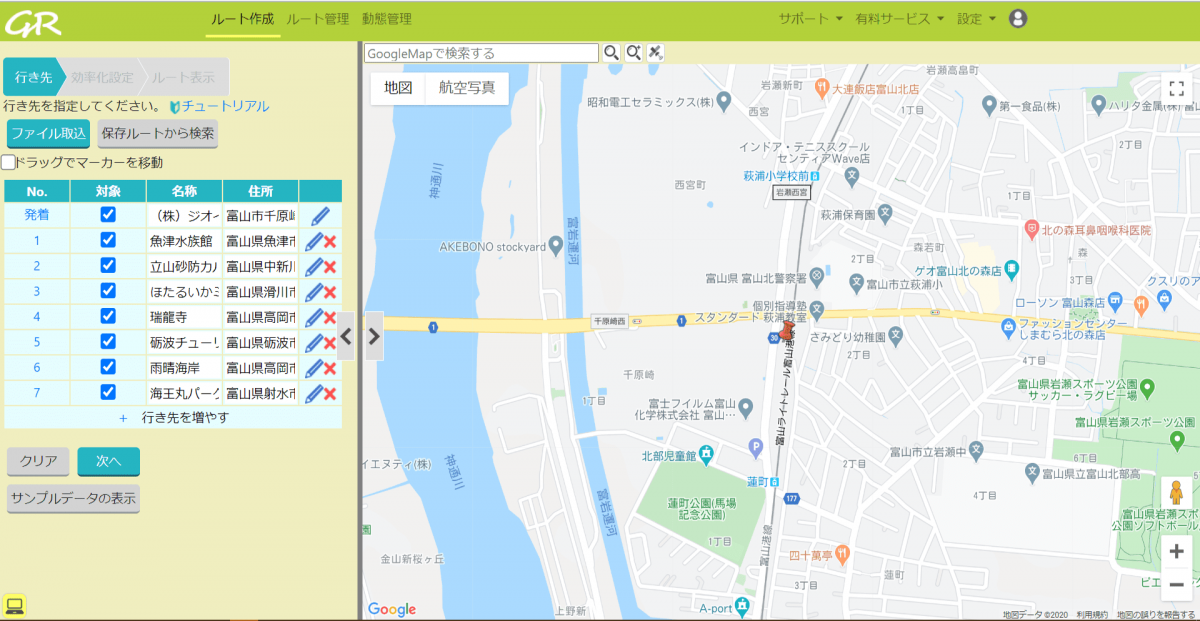
Task: Uncheck the 対象 checkbox for row 2
Action: 108,266
